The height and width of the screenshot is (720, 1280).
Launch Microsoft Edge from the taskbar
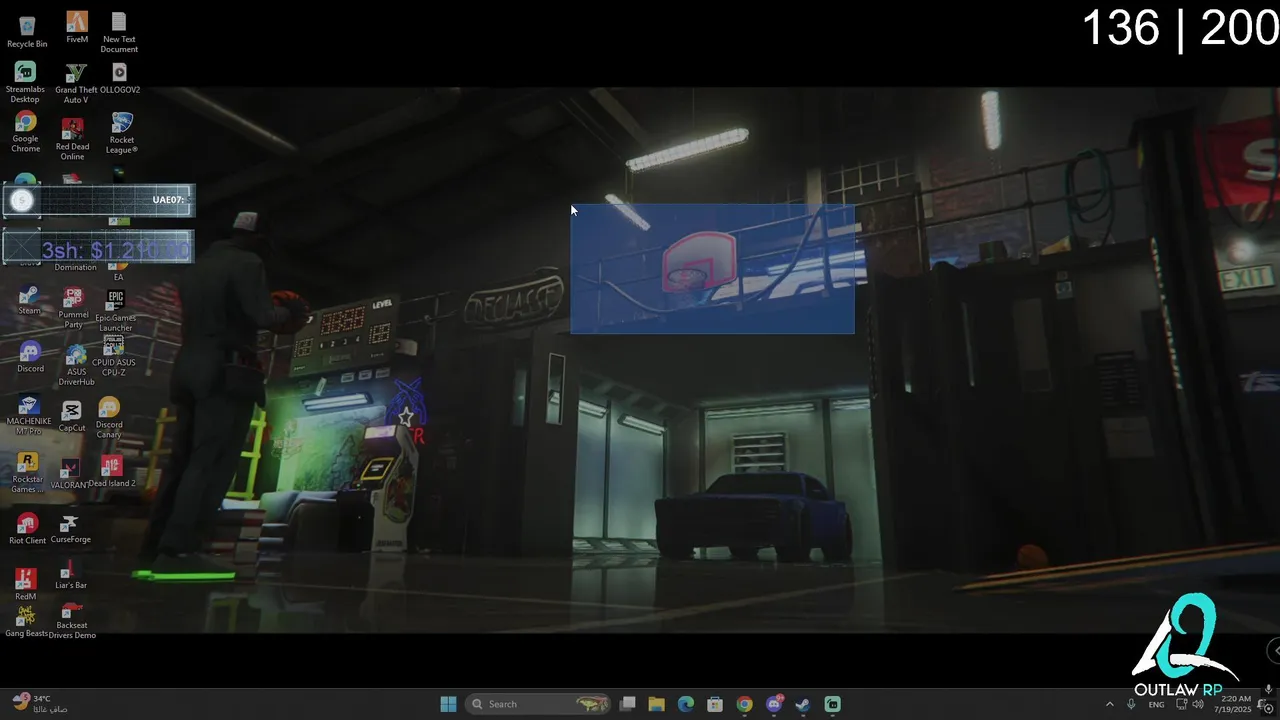point(686,704)
